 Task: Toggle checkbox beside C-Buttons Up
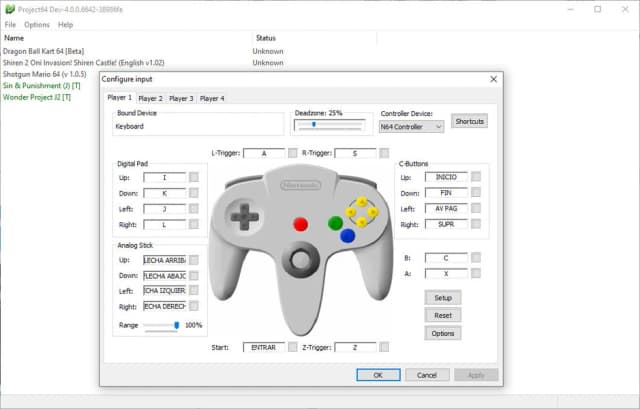coord(476,176)
